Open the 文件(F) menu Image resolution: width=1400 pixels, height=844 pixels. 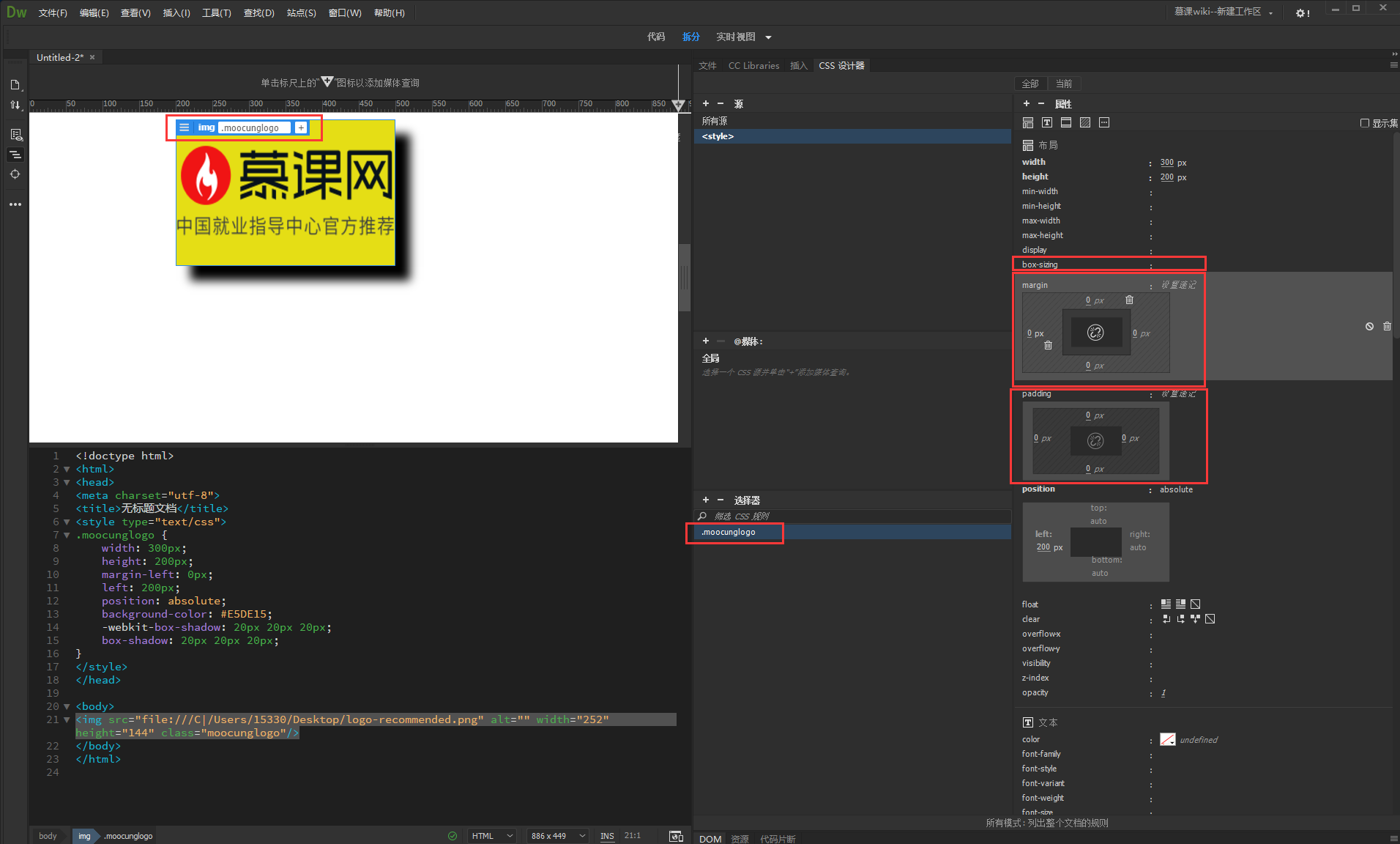53,13
